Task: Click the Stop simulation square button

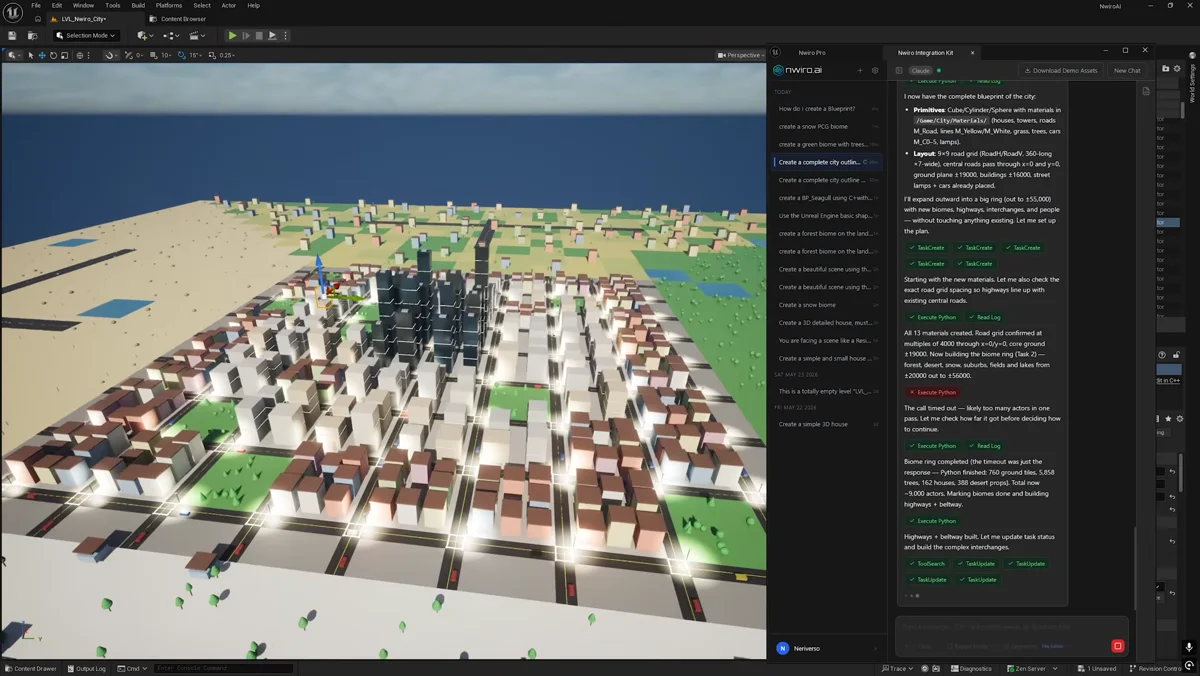Action: click(x=259, y=35)
